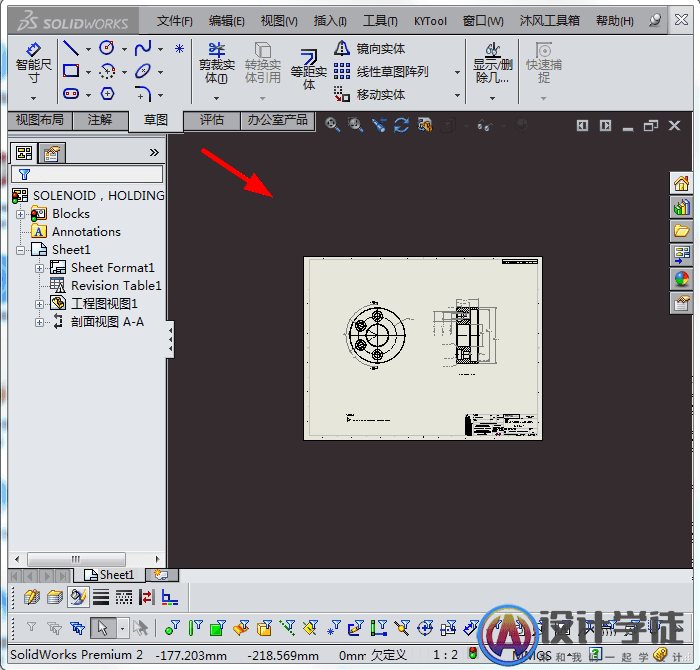Click the Trim Entities (剪裁实体) tool

click(x=217, y=63)
